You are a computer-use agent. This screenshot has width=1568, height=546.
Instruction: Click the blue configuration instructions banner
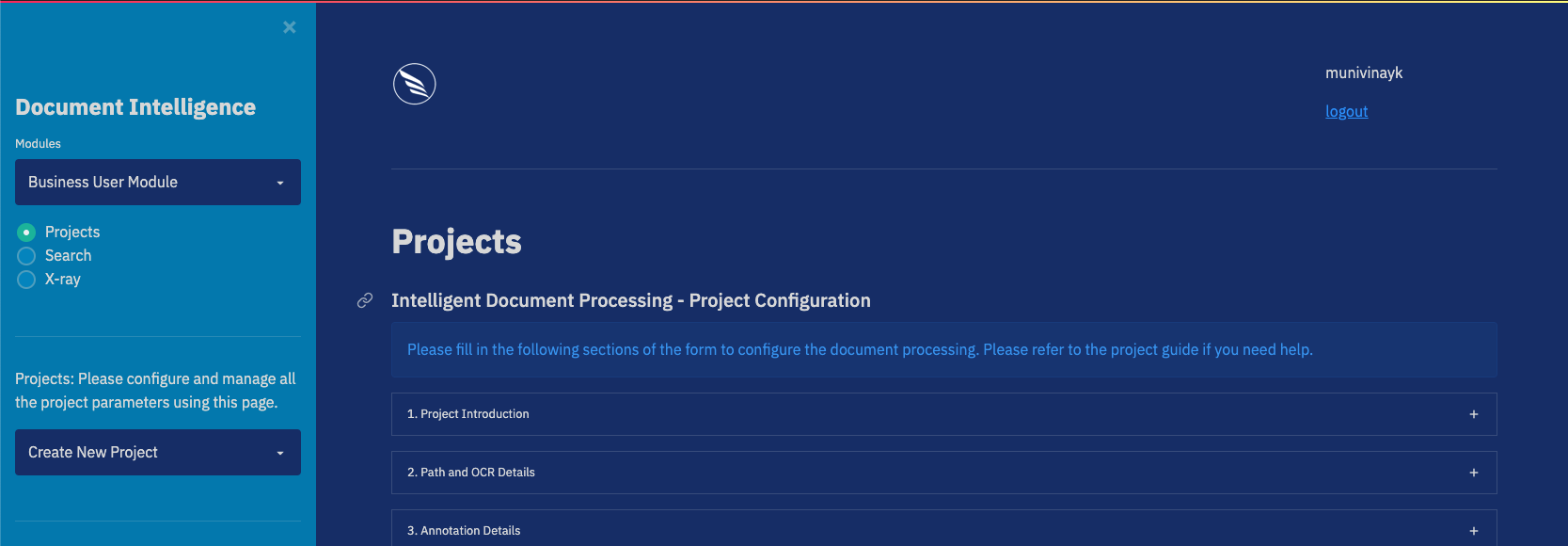click(x=943, y=349)
